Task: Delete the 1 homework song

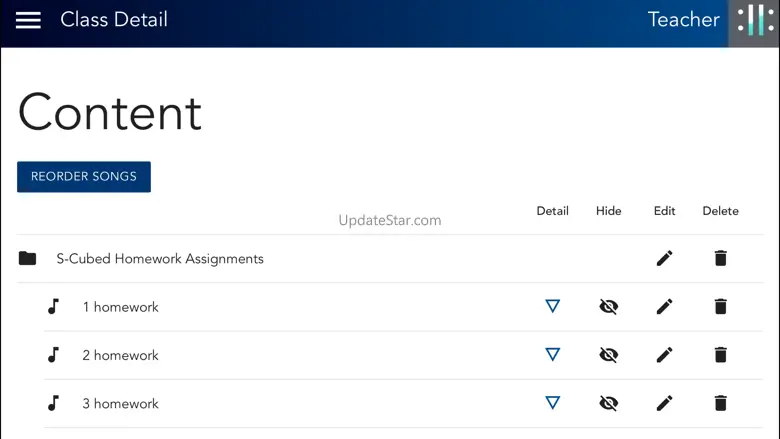Action: click(x=720, y=307)
